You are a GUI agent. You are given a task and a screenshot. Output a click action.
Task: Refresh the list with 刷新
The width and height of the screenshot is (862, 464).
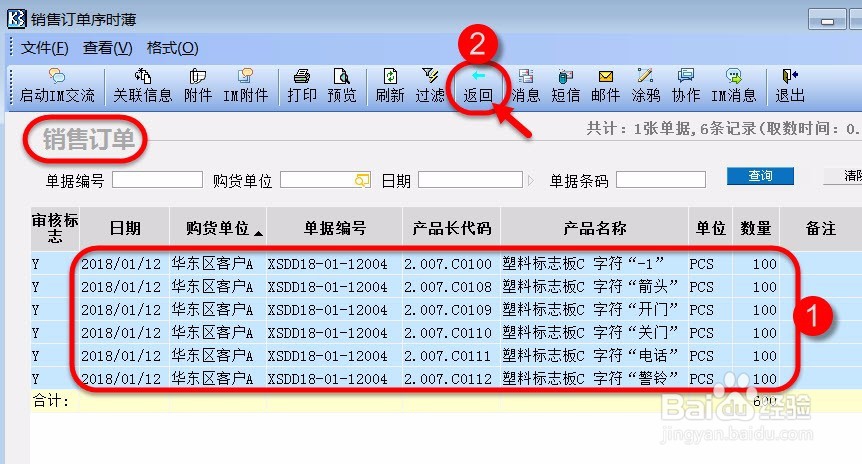click(390, 86)
